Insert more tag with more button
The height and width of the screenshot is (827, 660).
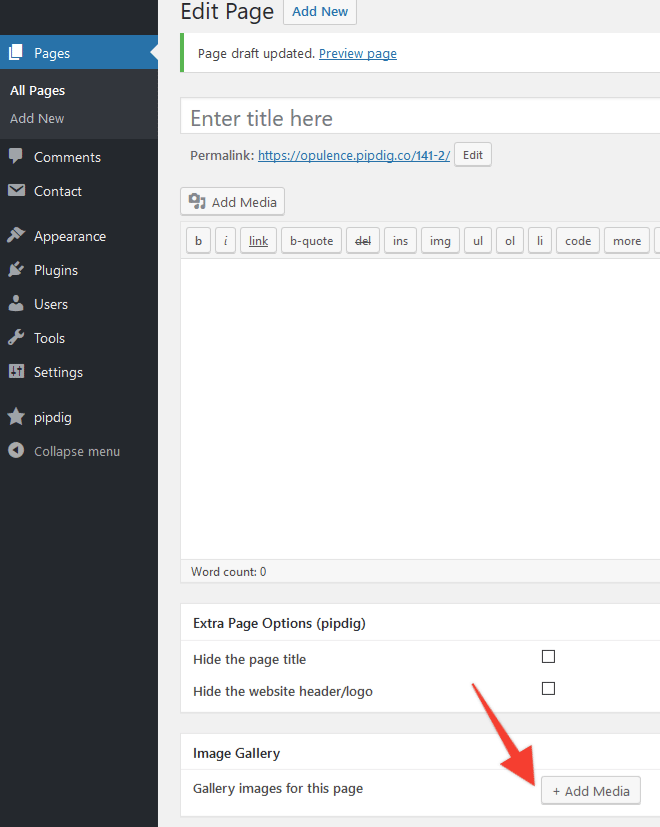[627, 241]
